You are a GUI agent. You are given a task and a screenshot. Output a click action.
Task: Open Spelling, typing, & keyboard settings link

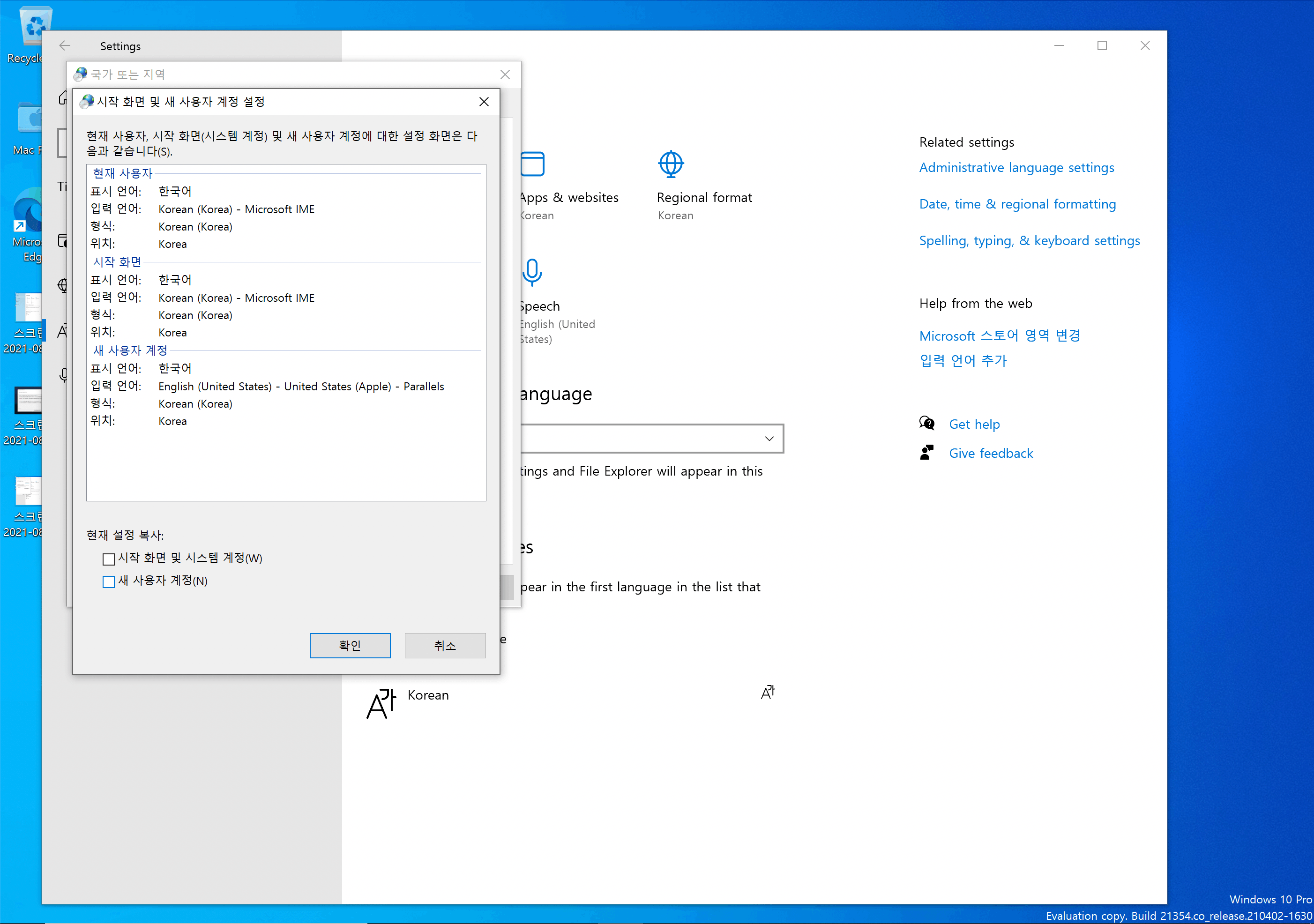click(x=1029, y=241)
